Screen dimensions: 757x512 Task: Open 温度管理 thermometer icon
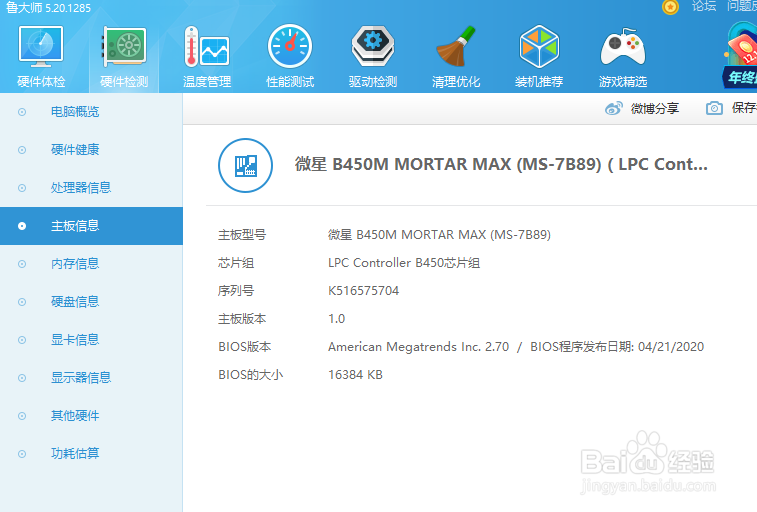(207, 46)
